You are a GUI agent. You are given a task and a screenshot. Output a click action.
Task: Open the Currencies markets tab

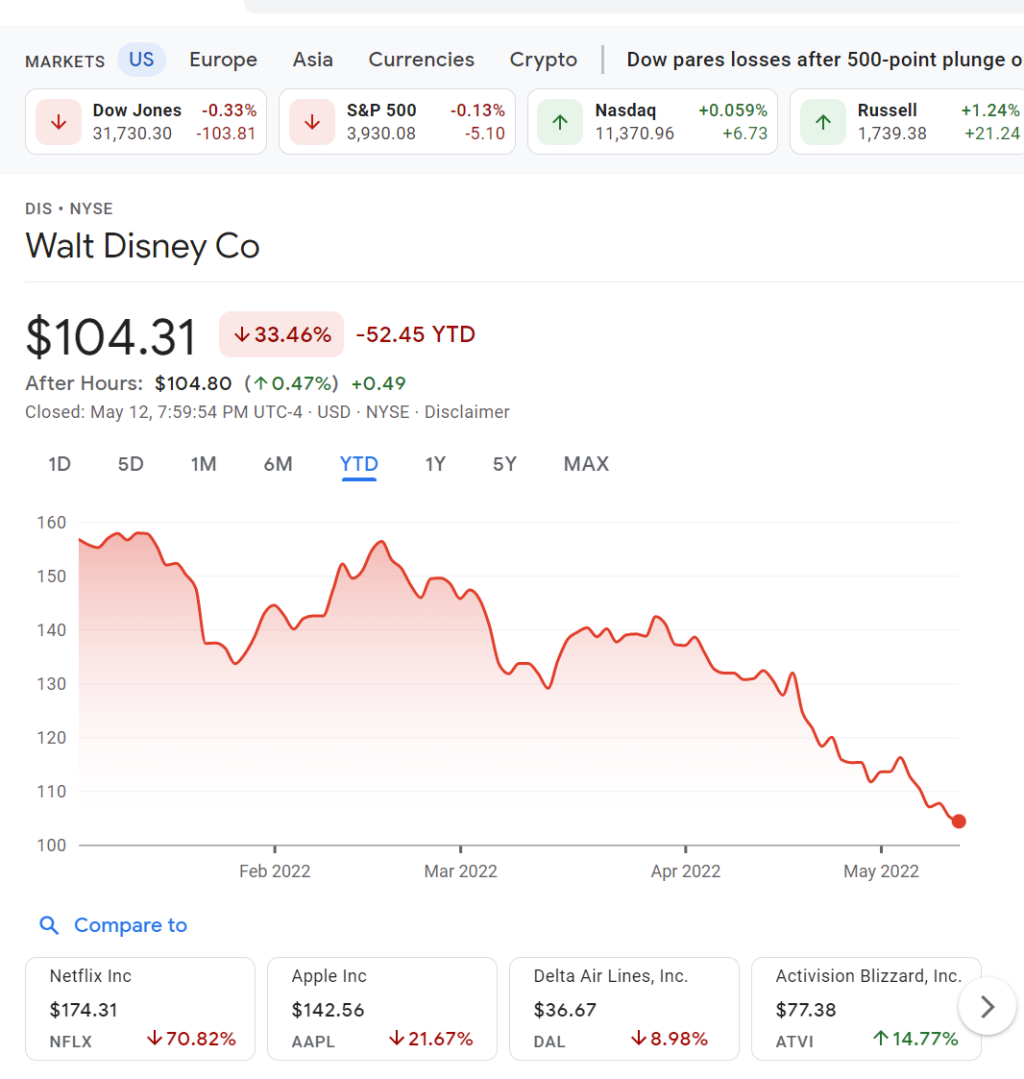[421, 60]
